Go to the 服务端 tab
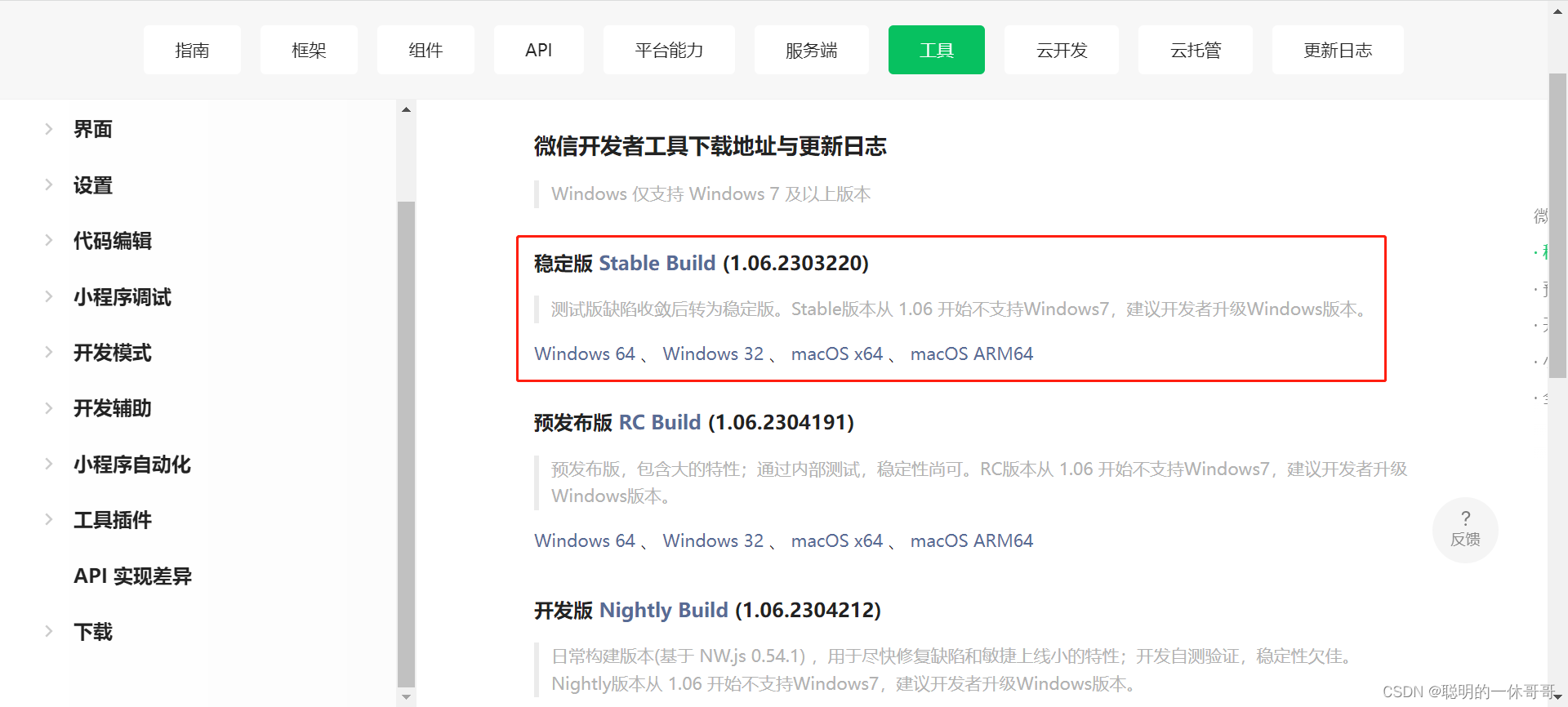Viewport: 1568px width, 707px height. pyautogui.click(x=811, y=50)
